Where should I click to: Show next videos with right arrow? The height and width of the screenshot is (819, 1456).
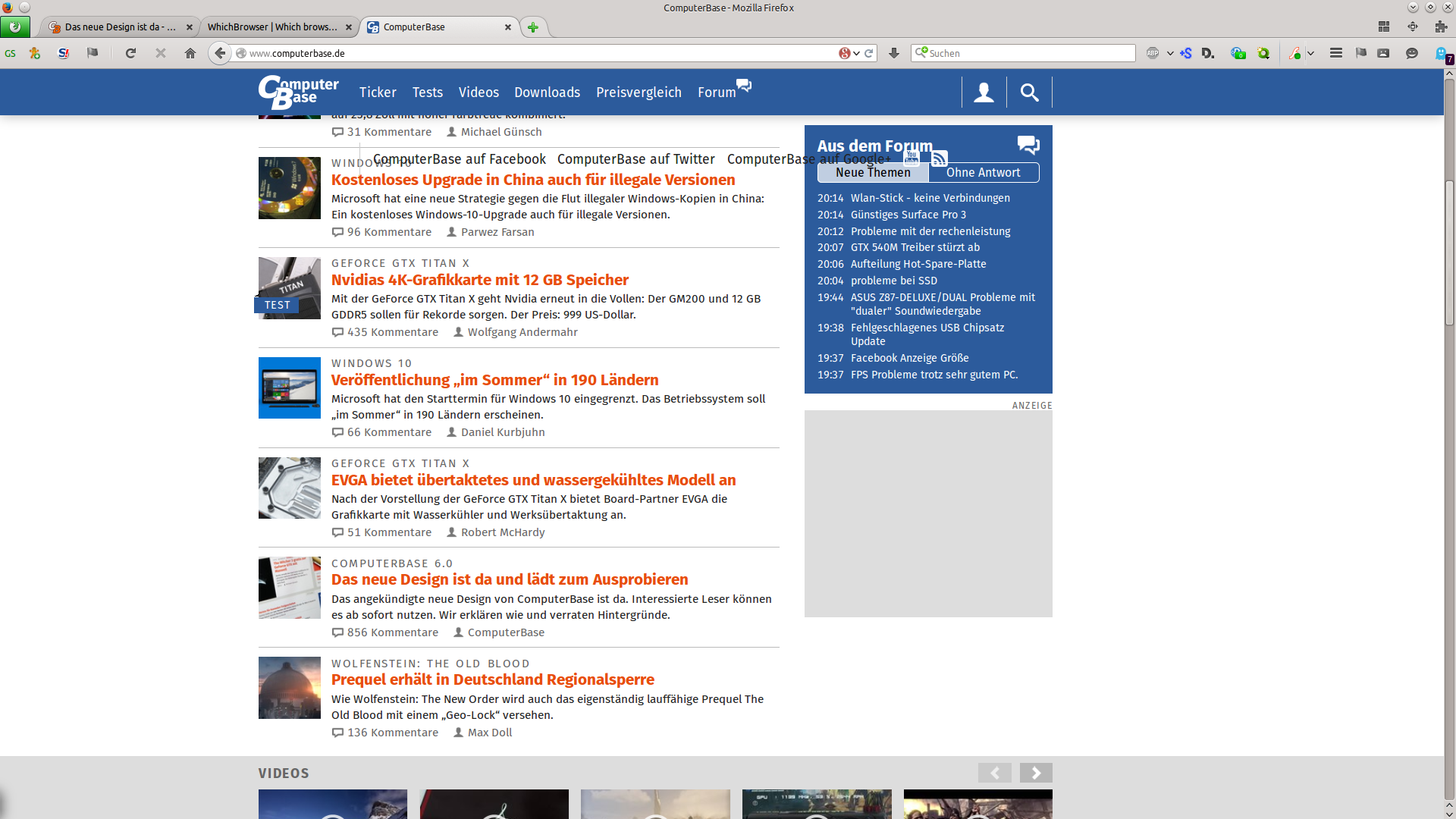1035,773
